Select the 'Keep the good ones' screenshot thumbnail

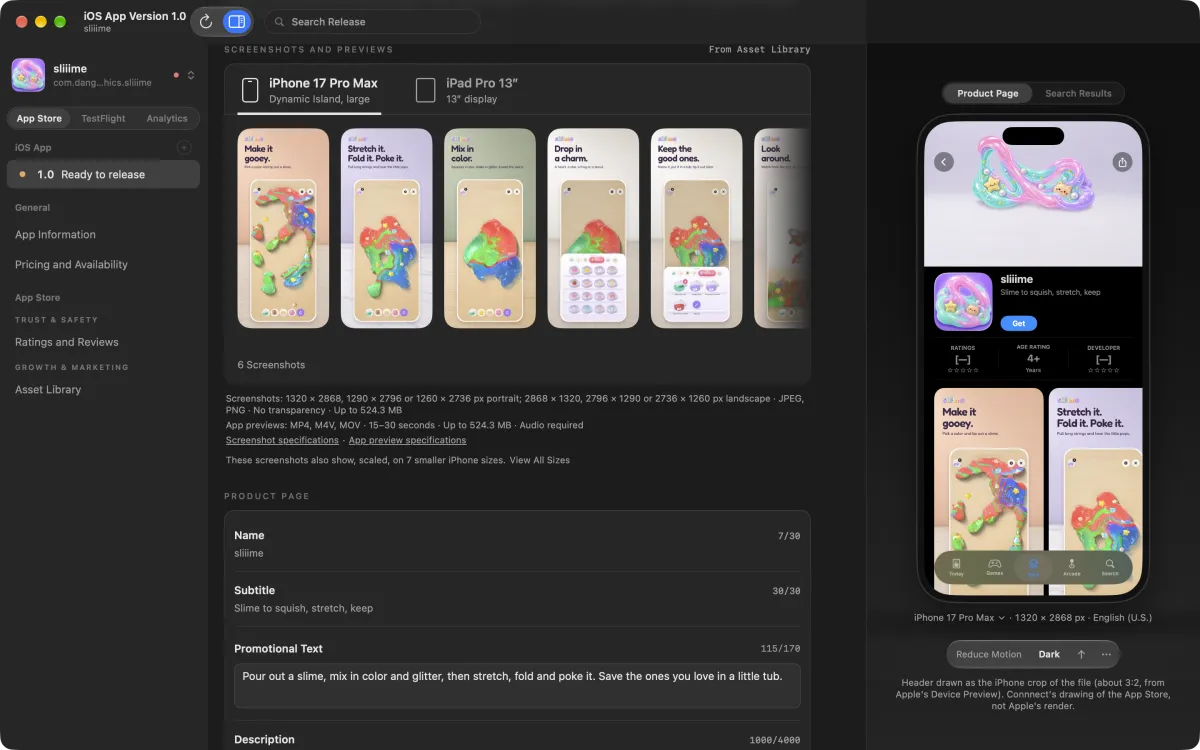coord(696,228)
